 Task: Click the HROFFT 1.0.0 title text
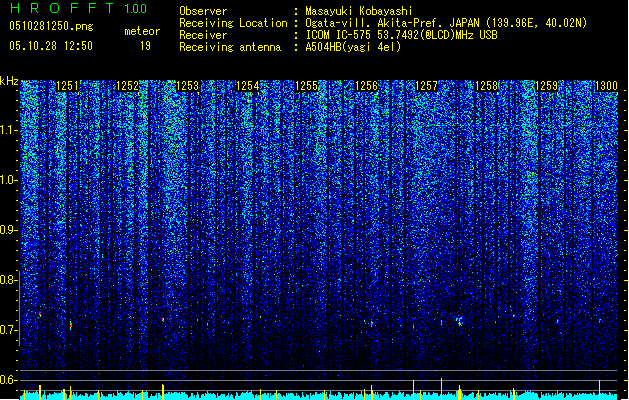78,8
